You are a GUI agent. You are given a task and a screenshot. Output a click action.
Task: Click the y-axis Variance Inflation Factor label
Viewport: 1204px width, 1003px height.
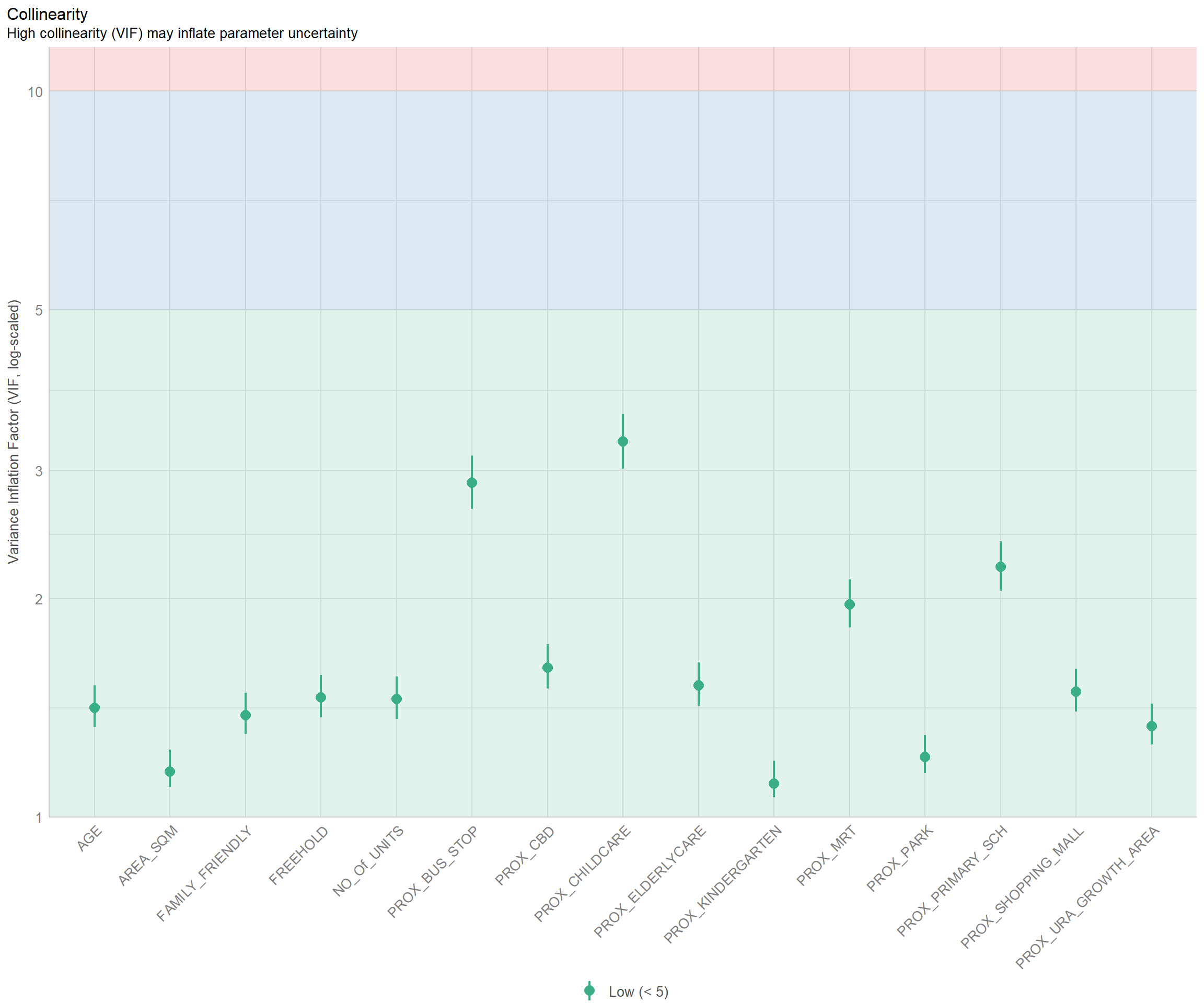click(14, 431)
